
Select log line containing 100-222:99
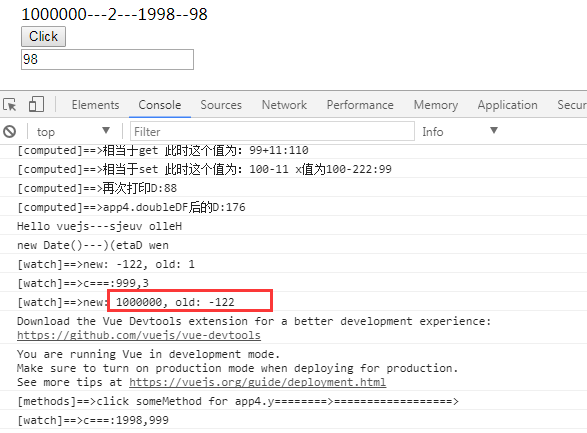pyautogui.click(x=204, y=169)
